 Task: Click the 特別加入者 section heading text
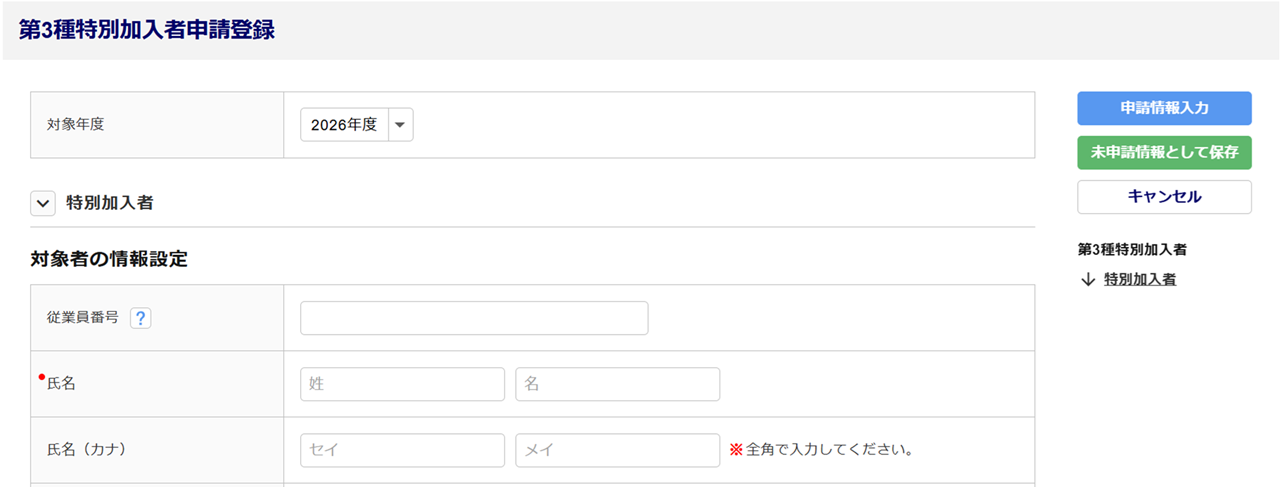(109, 203)
